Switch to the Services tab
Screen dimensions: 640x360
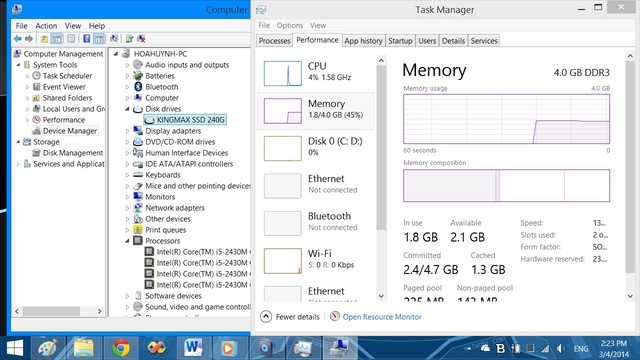coord(484,41)
